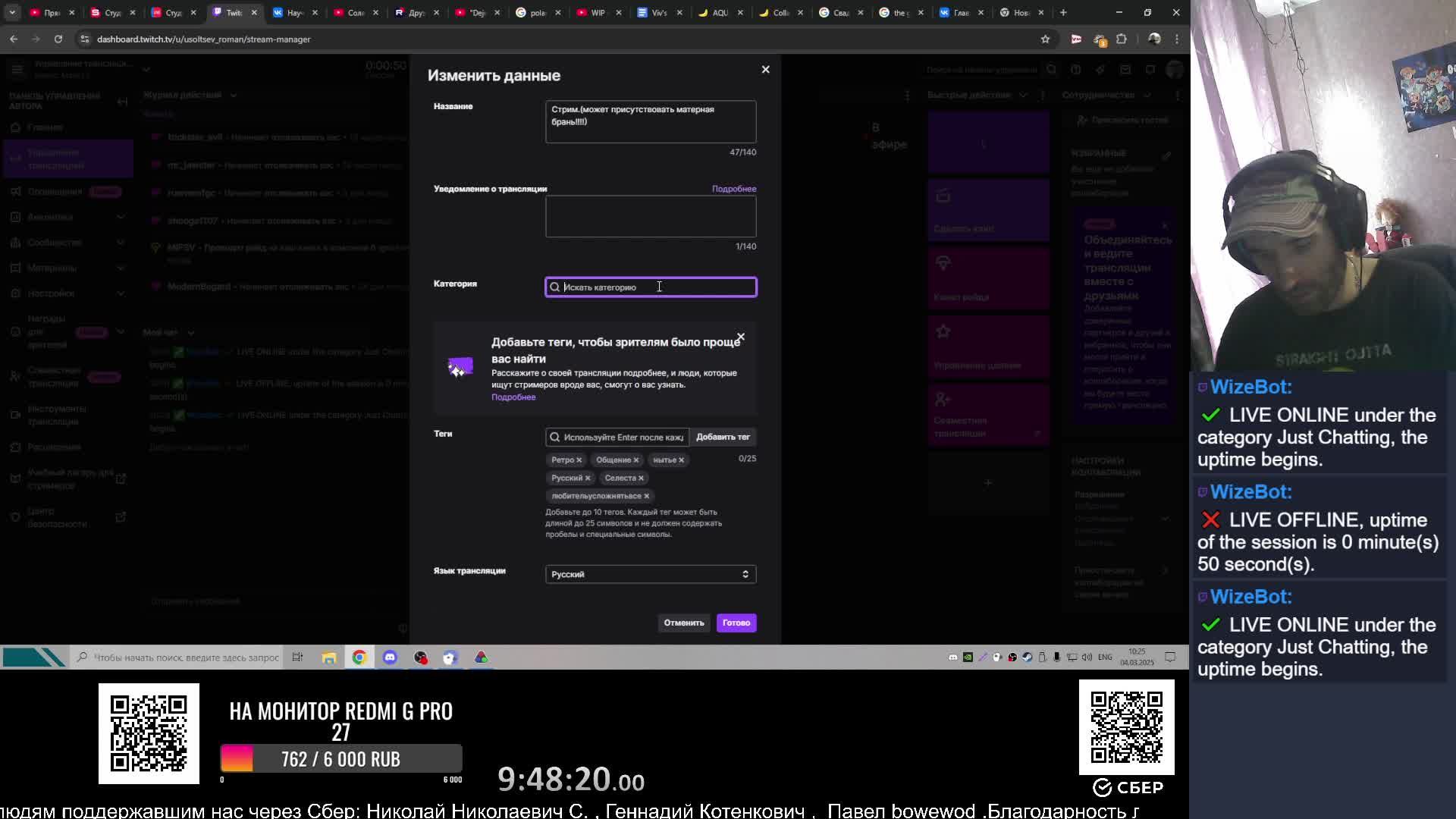The height and width of the screenshot is (819, 1456).
Task: Dismiss the add-tags tip banner
Action: tap(741, 337)
